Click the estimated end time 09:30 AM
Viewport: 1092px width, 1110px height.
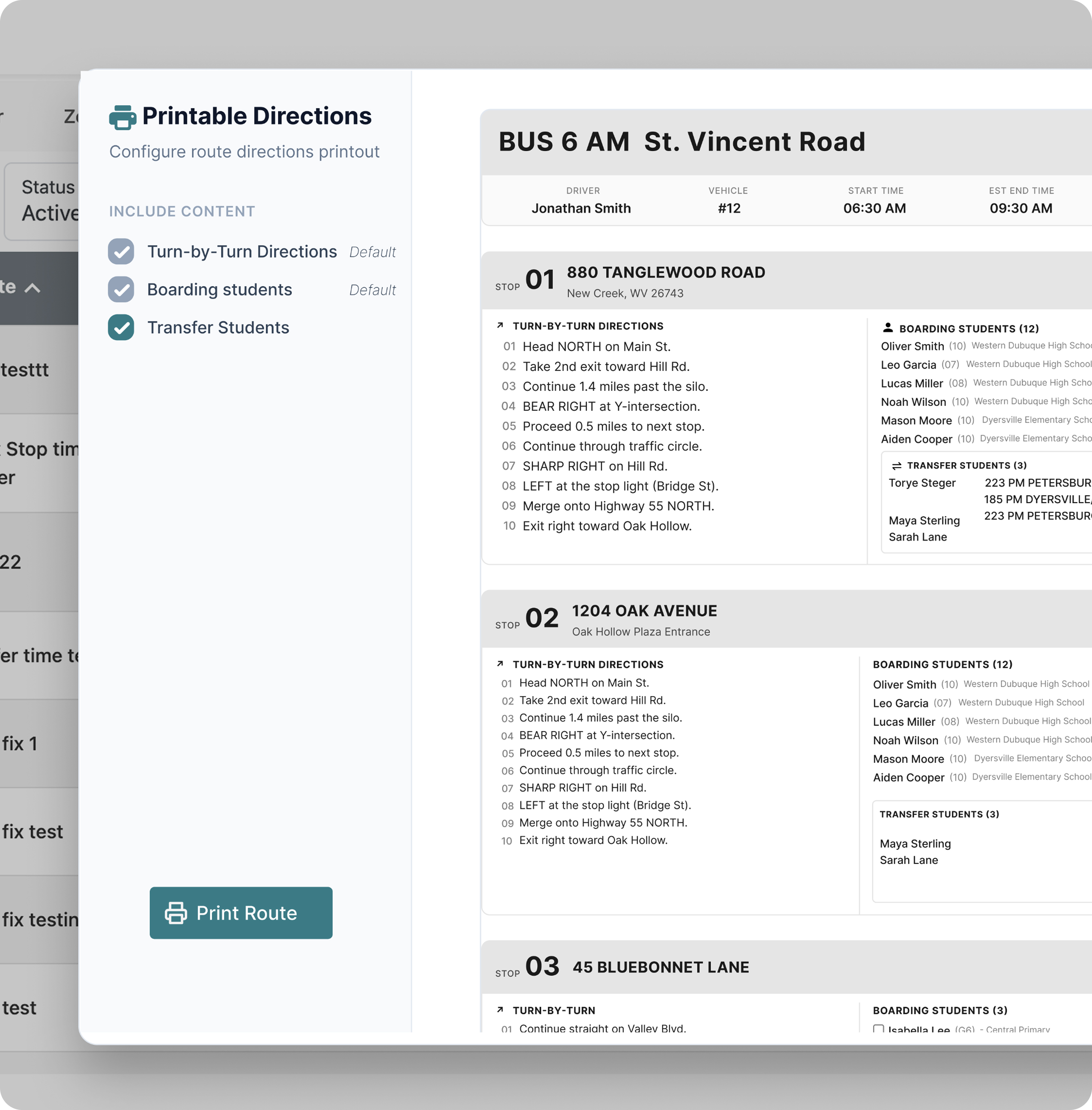click(x=1021, y=208)
